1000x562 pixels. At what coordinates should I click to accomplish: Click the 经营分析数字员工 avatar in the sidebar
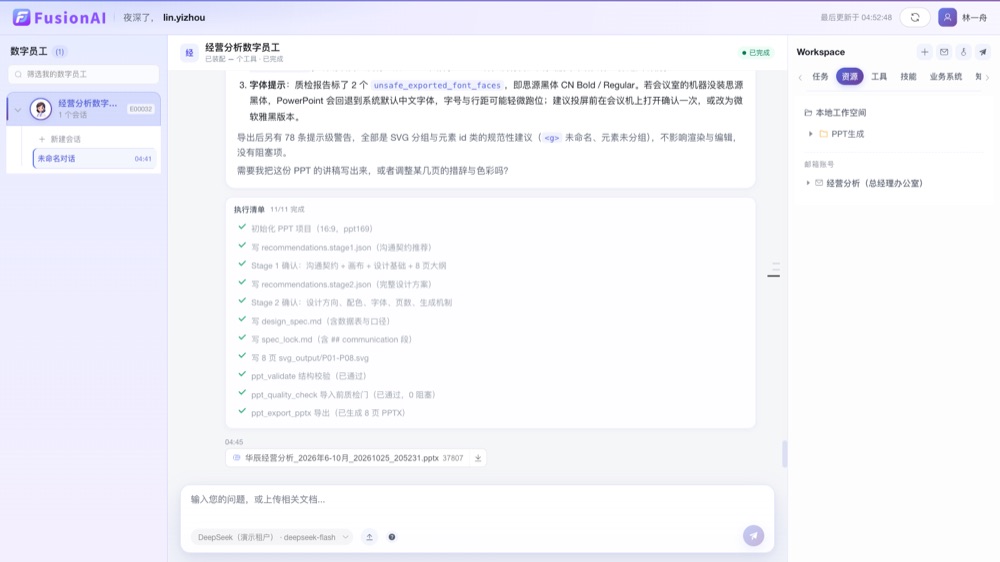point(41,108)
